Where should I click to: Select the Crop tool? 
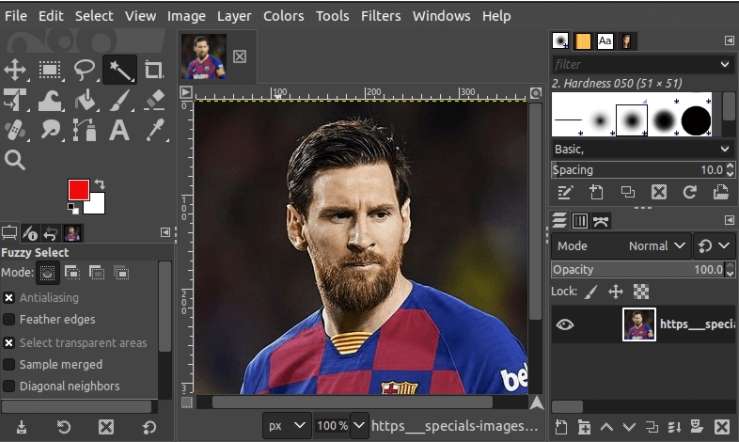(154, 69)
